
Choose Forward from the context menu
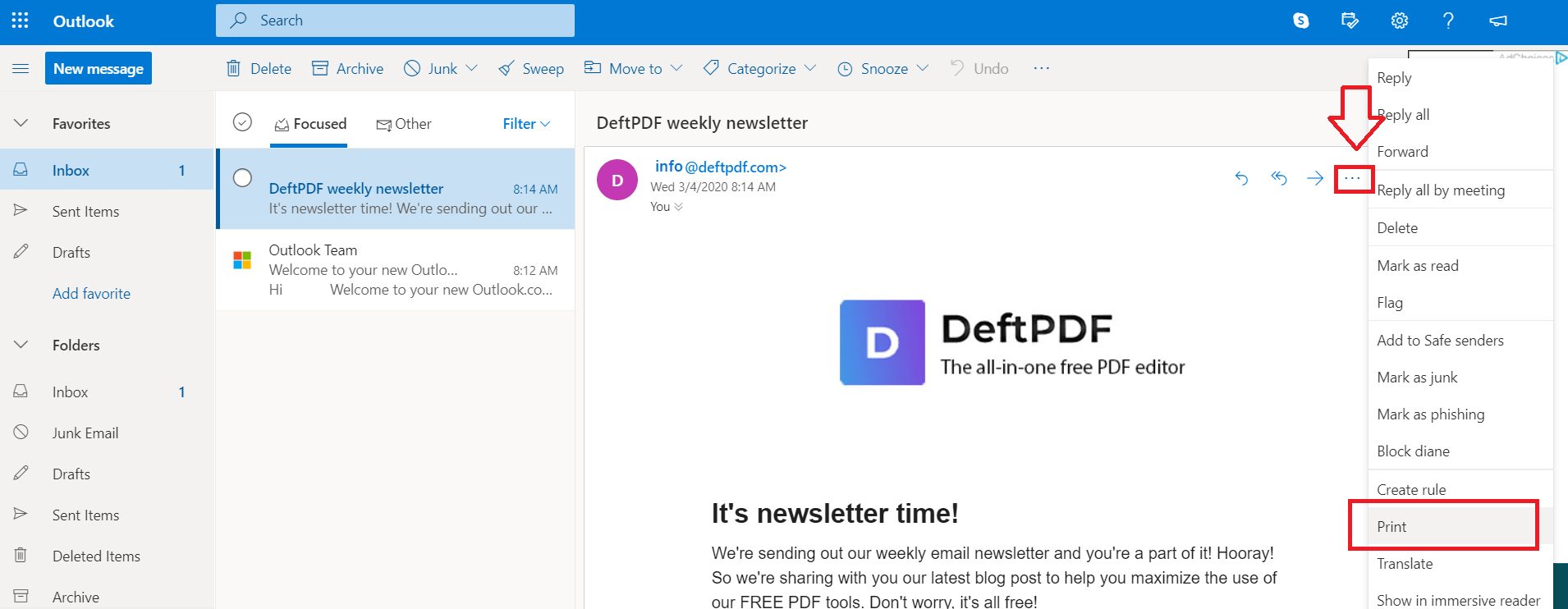pos(1460,152)
